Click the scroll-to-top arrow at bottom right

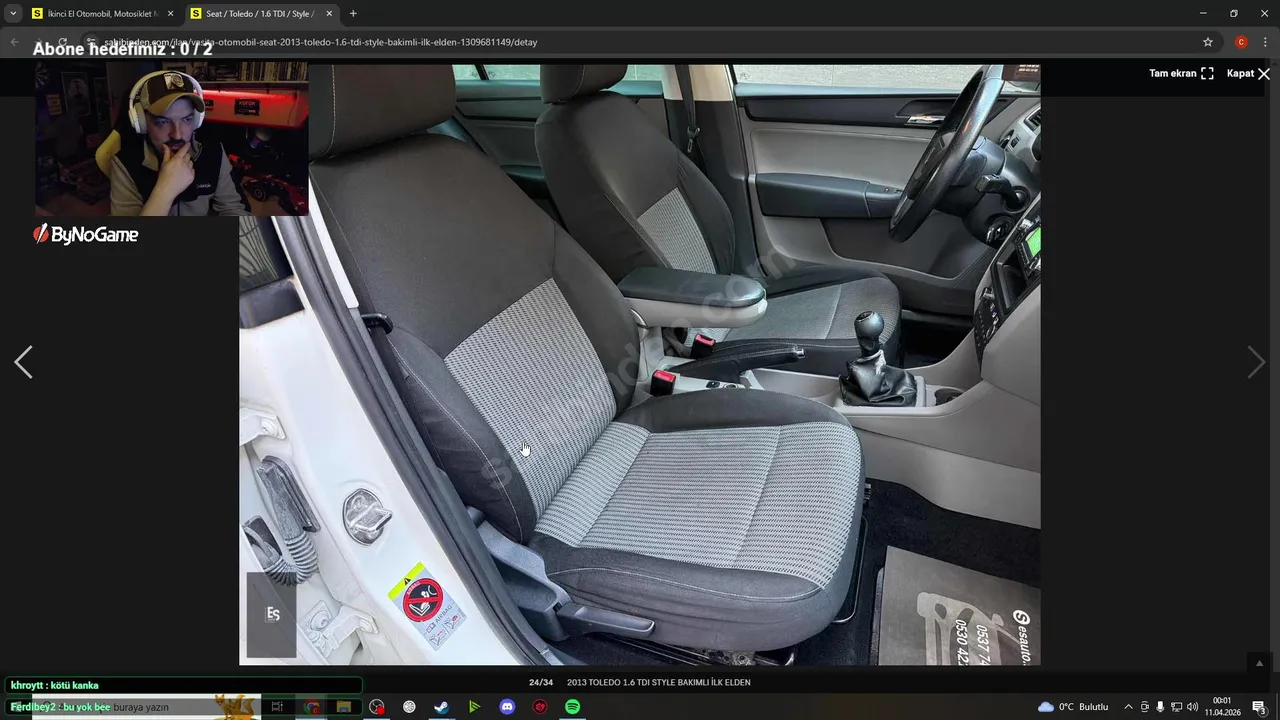click(x=1260, y=663)
